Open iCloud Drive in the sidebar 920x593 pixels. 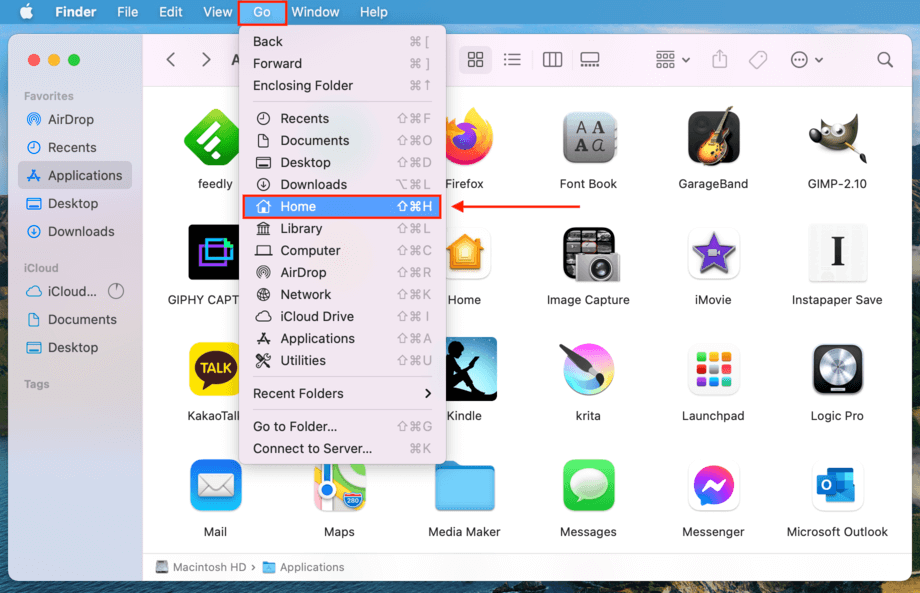click(x=75, y=292)
